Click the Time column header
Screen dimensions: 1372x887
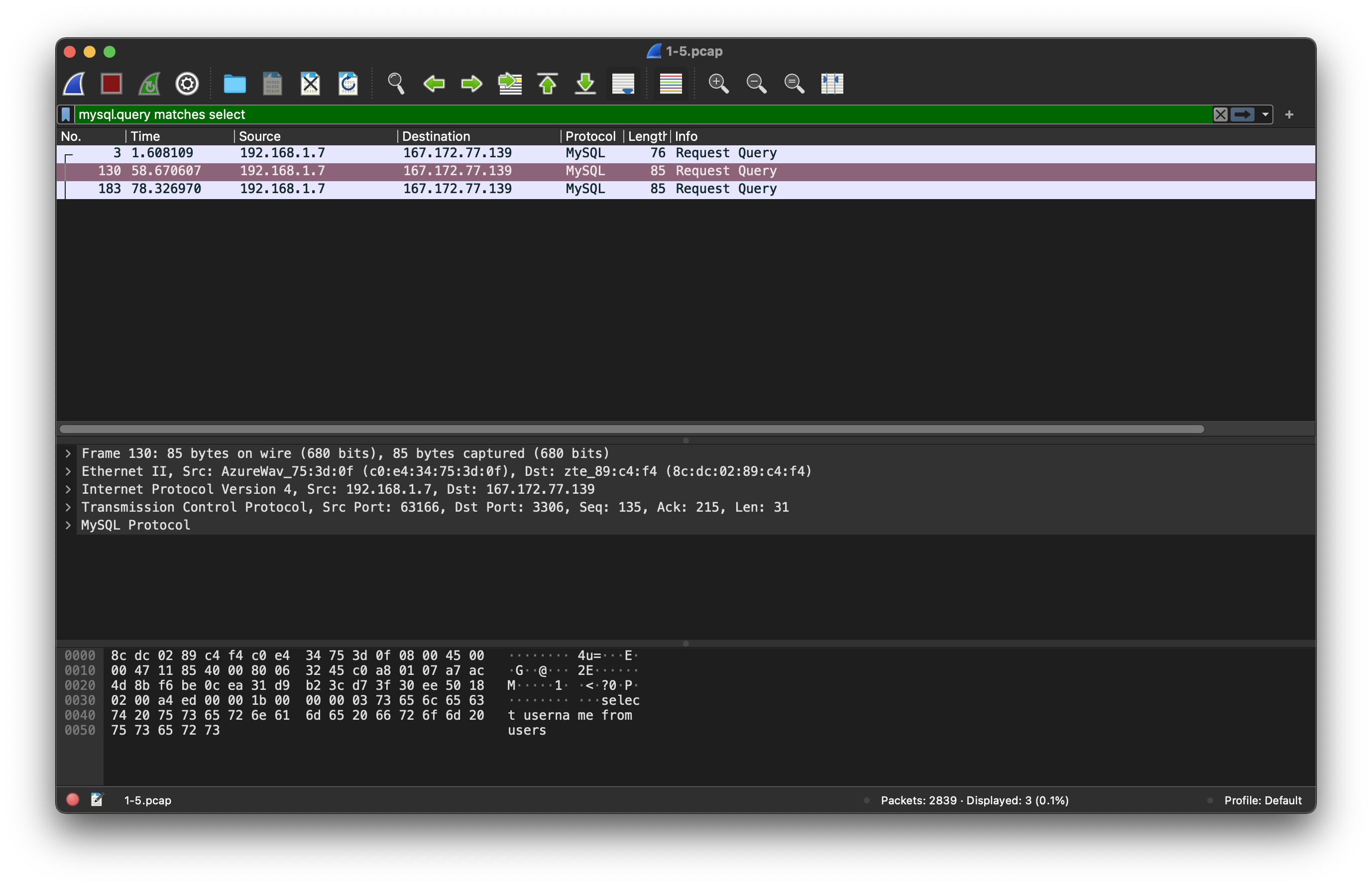click(145, 136)
